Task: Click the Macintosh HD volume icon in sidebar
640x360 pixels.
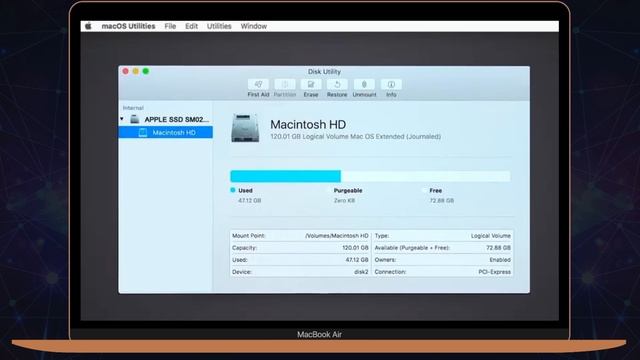Action: point(143,132)
